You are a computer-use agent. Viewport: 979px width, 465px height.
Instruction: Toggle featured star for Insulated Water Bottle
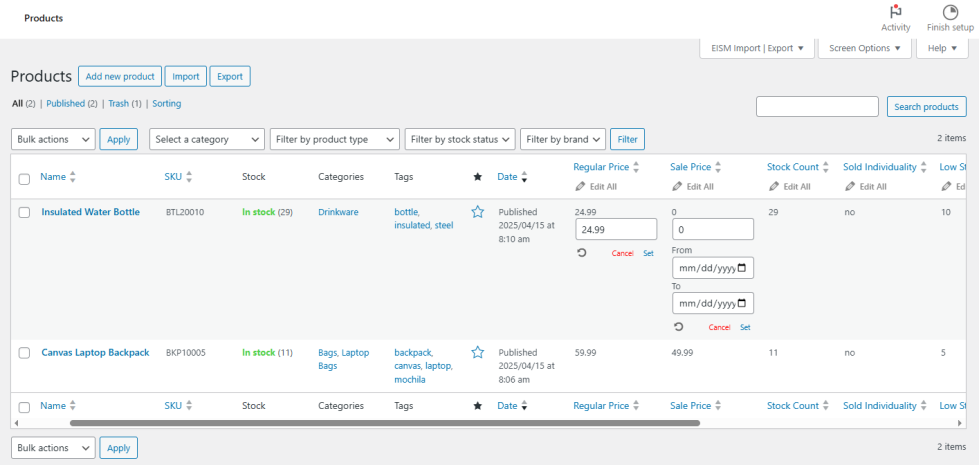coord(477,212)
